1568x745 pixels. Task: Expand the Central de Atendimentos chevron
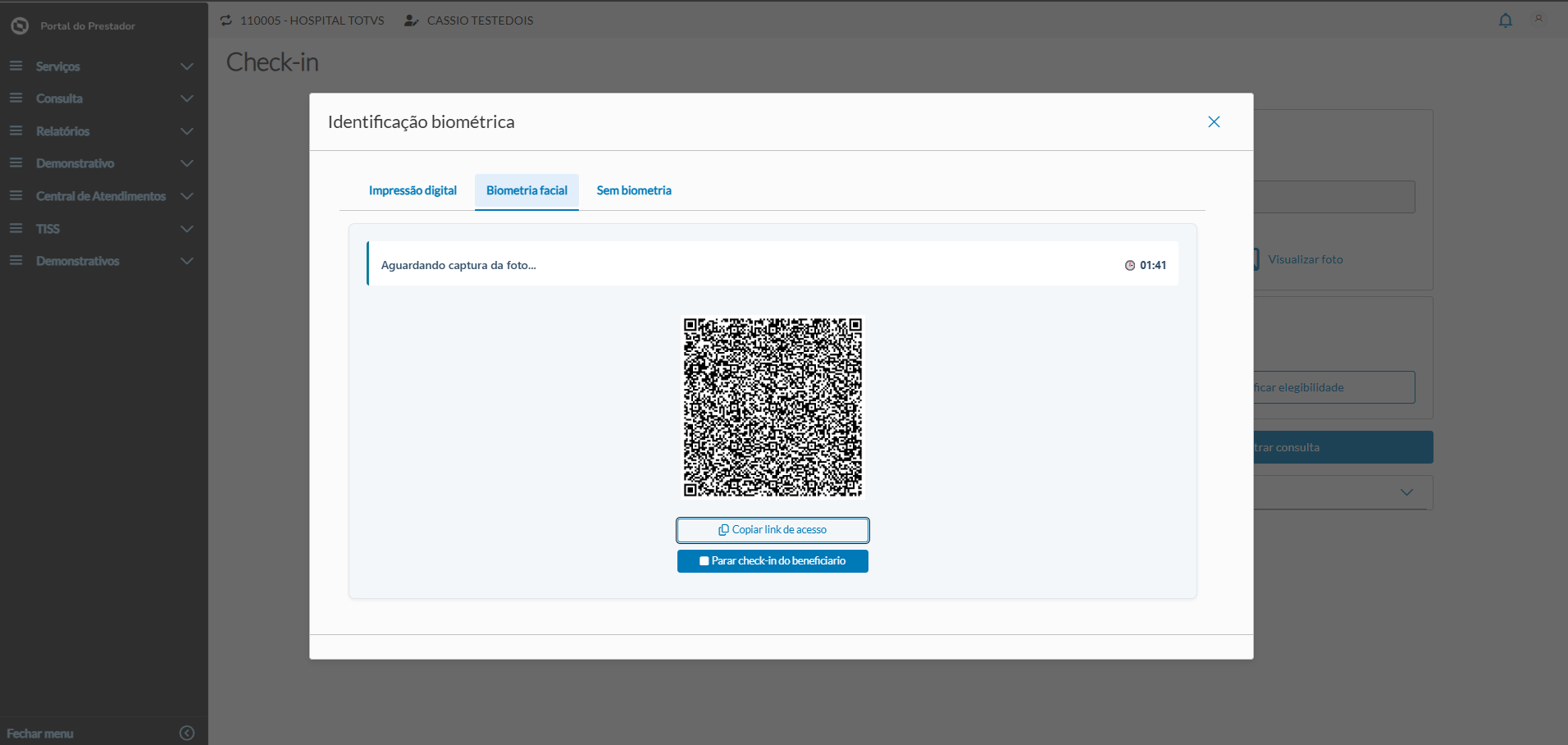pos(187,196)
